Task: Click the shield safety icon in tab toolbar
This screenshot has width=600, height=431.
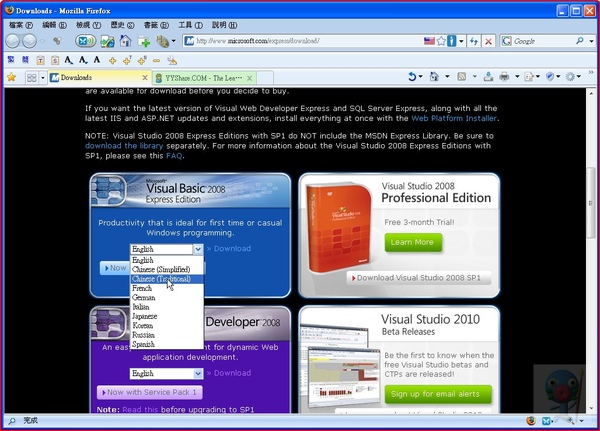Action: tap(550, 77)
